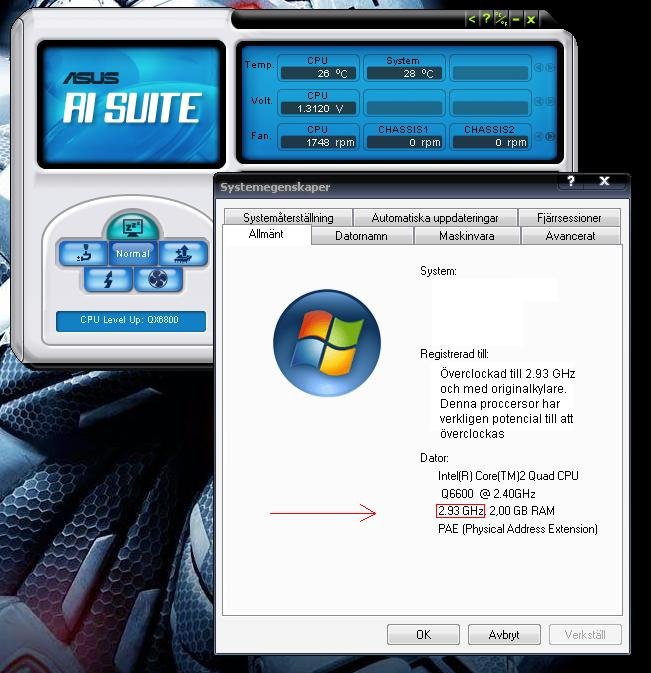Screen dimensions: 651x673
Task: Click the 'Intel(R) Core(TM)2 Quad CPU' text
Action: (x=508, y=476)
